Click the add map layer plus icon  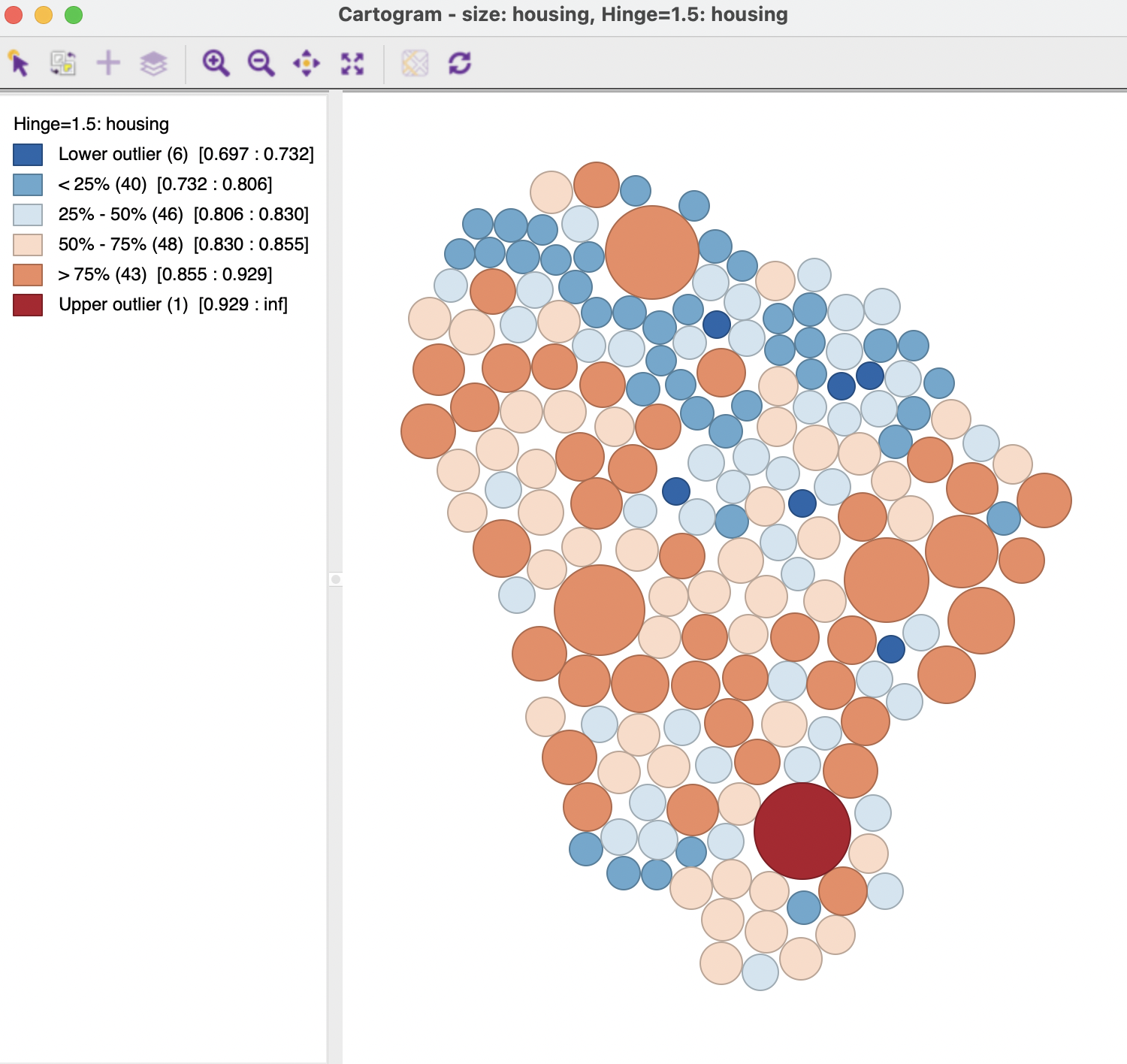click(x=108, y=63)
